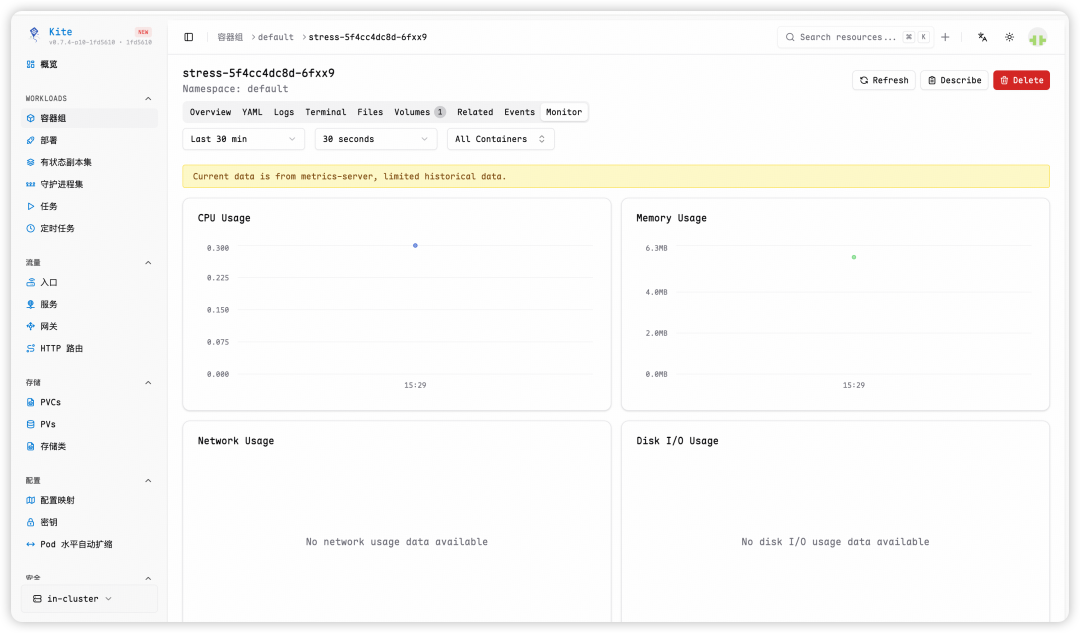Switch to the Related tab

475,112
